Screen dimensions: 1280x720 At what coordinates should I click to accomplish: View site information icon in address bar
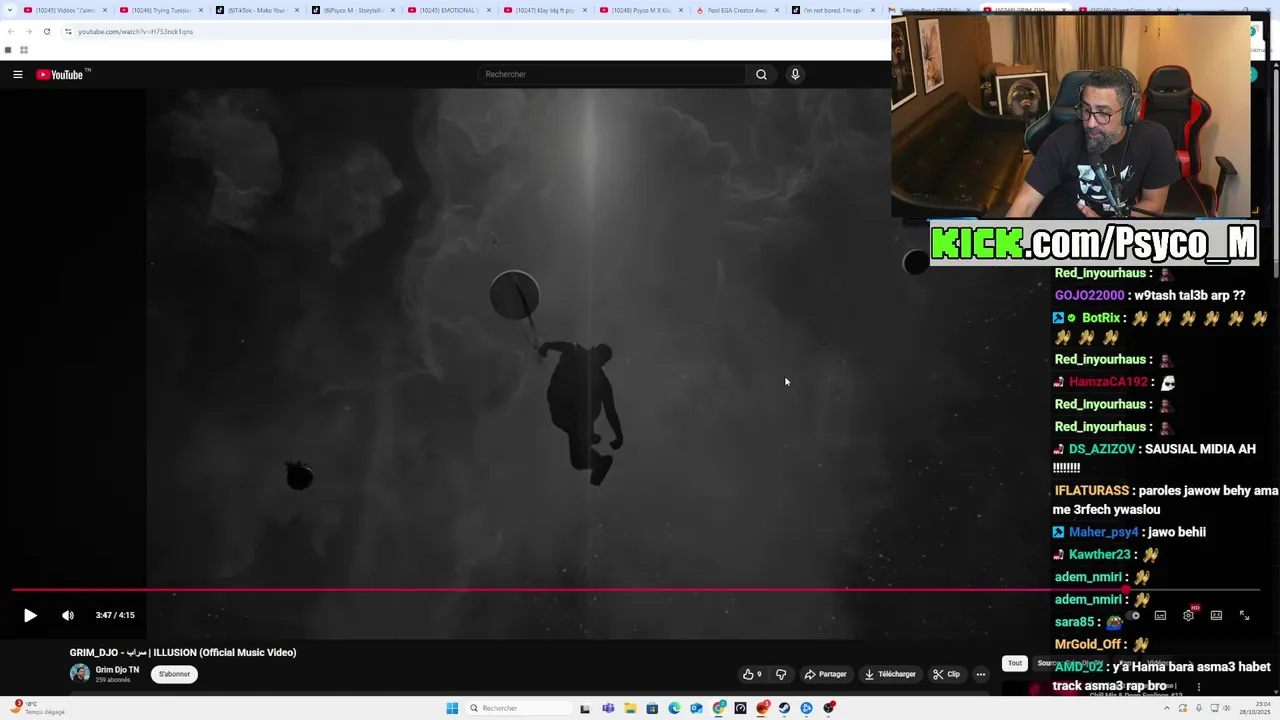68,31
